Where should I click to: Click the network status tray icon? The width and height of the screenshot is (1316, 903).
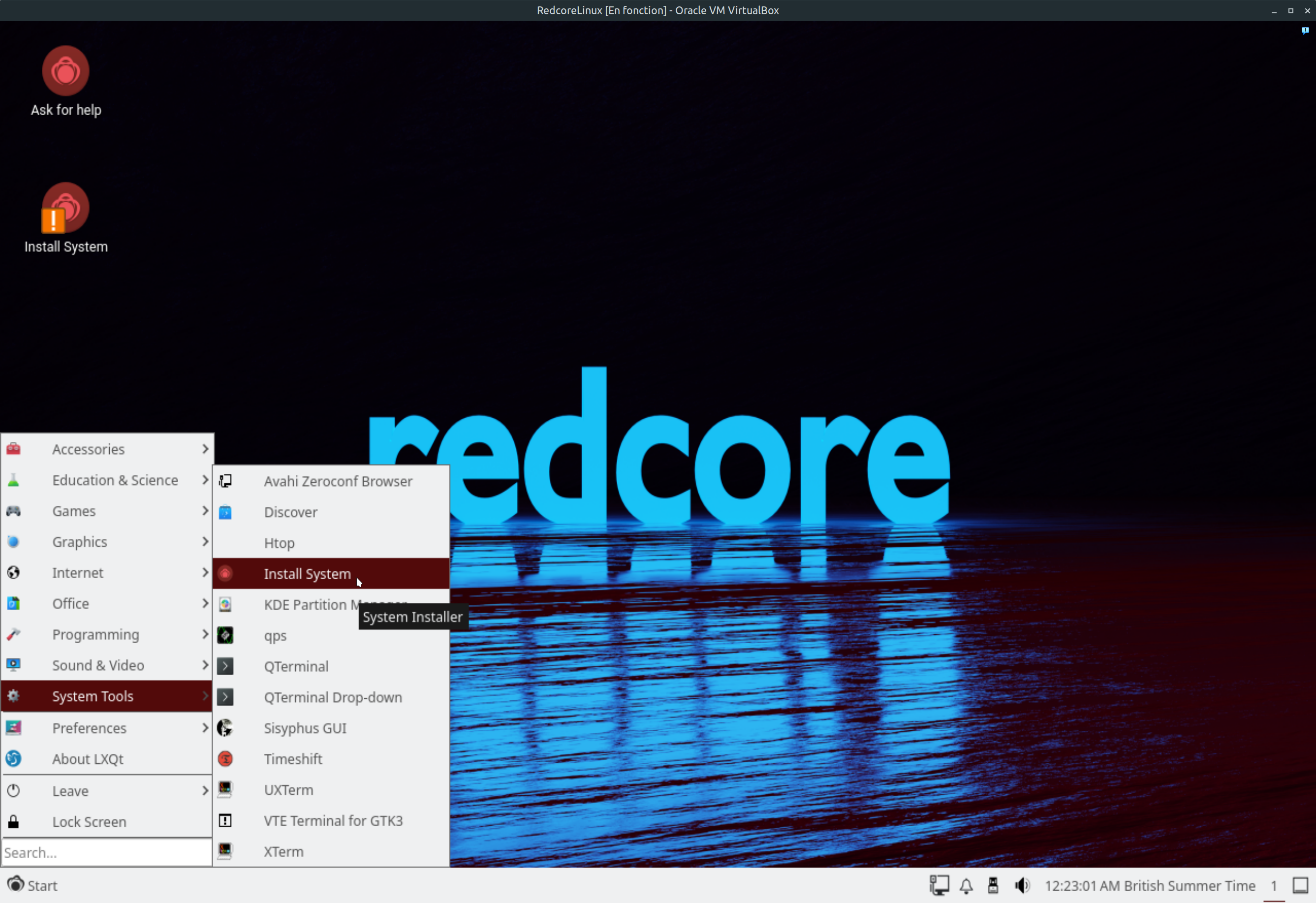coord(940,885)
